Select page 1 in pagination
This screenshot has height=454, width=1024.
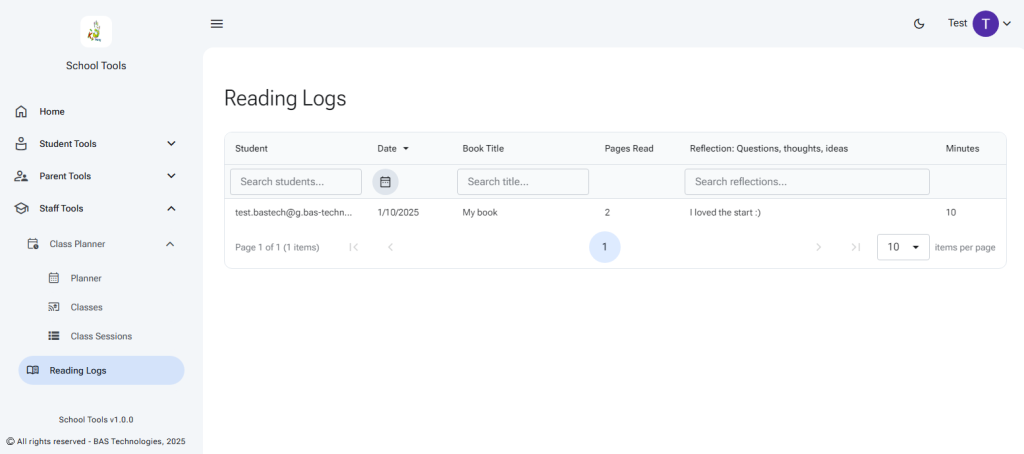tap(604, 247)
